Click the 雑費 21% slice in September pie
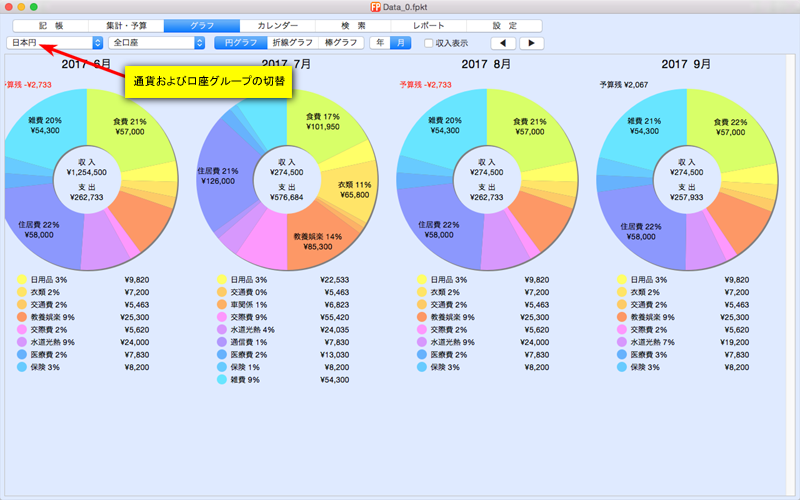The height and width of the screenshot is (500, 800). [x=644, y=126]
